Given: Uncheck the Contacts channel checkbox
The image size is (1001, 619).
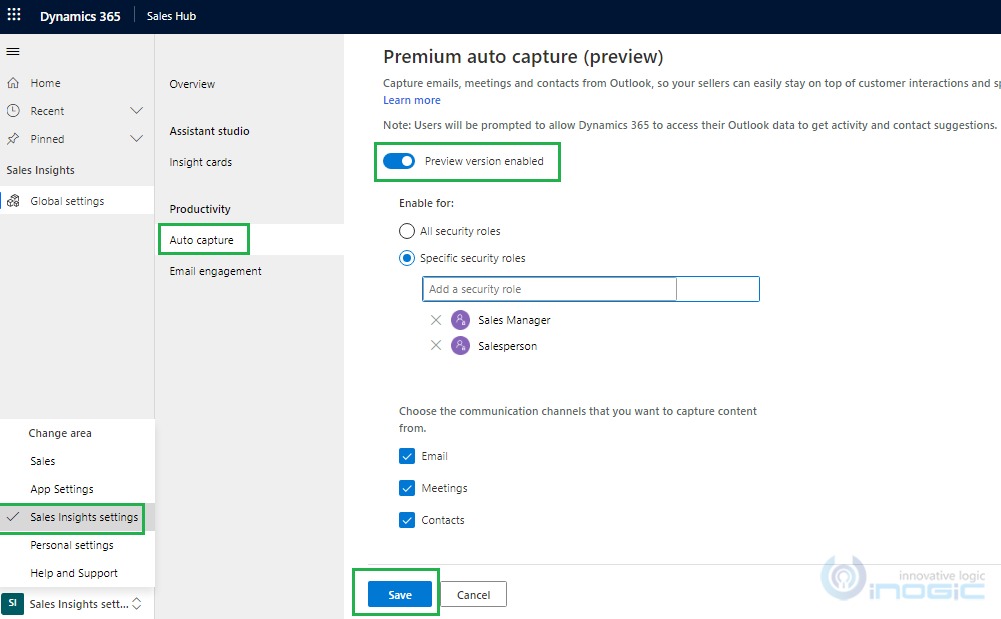Looking at the screenshot, I should click(407, 519).
